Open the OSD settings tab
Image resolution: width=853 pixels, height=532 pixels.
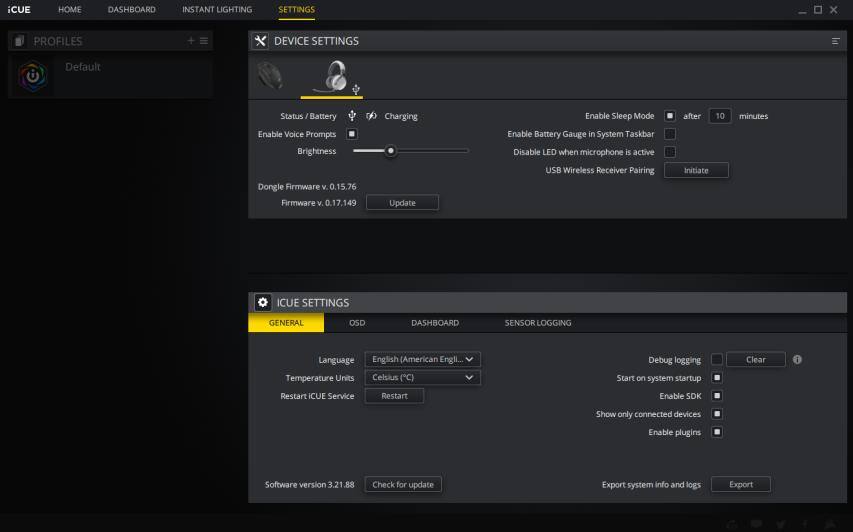[x=357, y=323]
